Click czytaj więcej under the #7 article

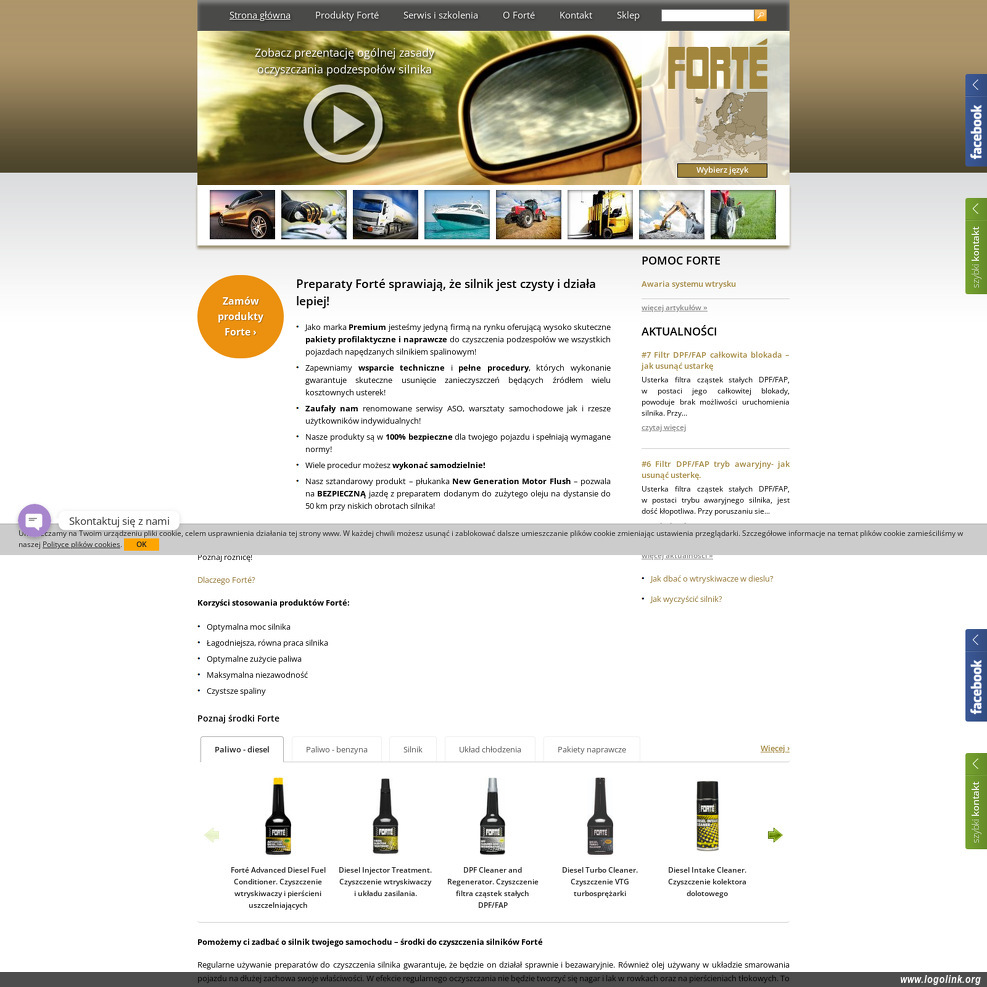(663, 427)
